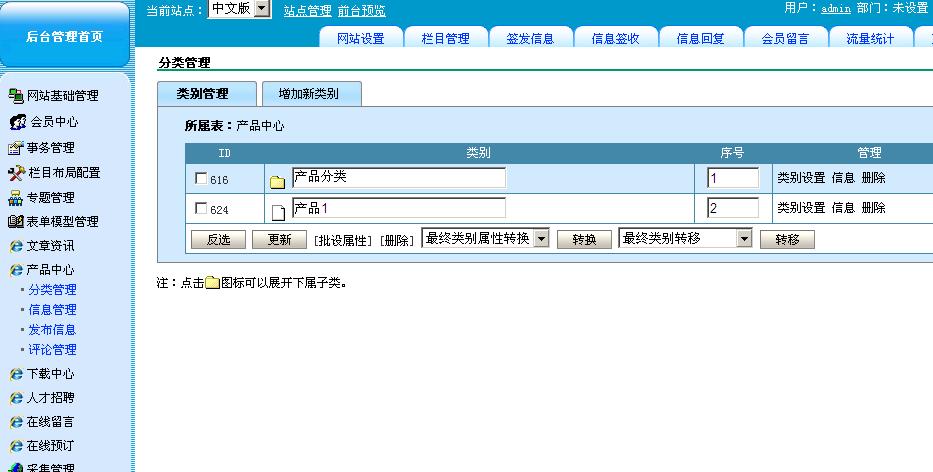933x472 pixels.
Task: Click the 栏目布局配置 tools icon
Action: pos(15,173)
